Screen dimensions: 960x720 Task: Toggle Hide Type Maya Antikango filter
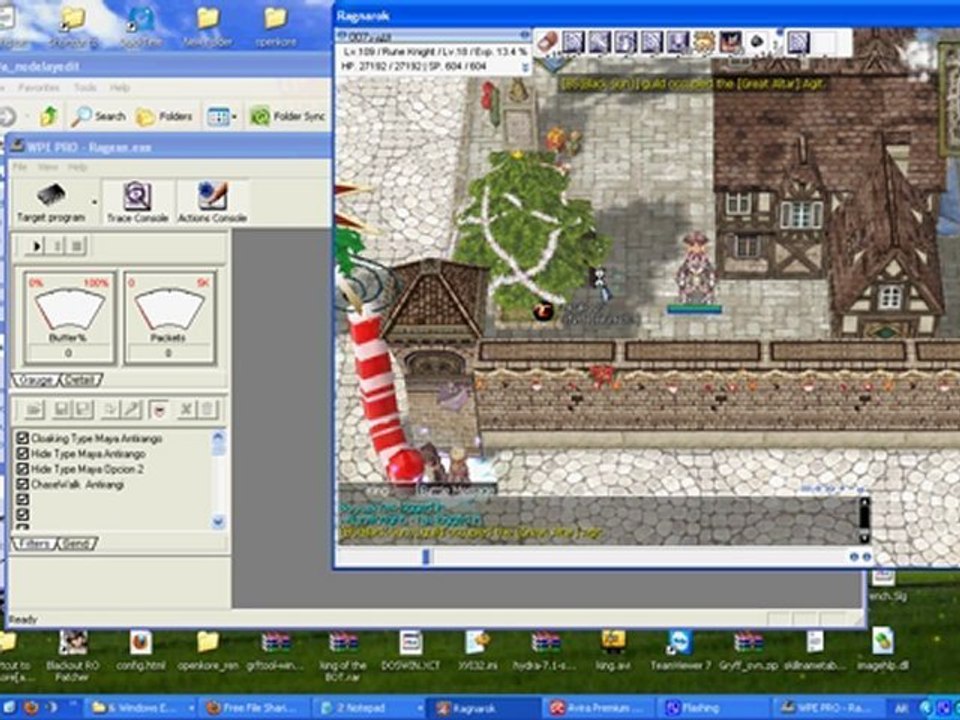pyautogui.click(x=23, y=454)
